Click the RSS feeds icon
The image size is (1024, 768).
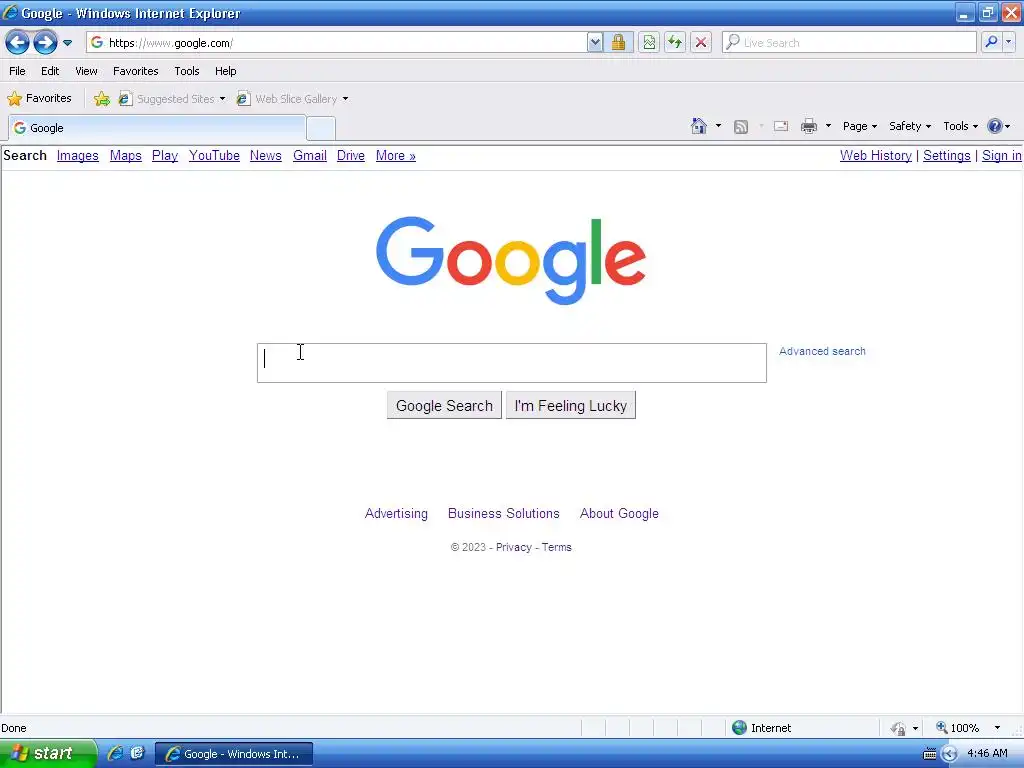point(741,127)
